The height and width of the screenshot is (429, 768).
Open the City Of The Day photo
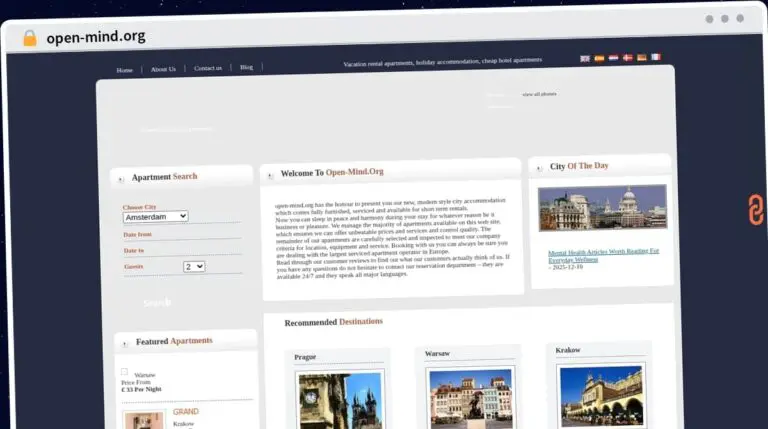(x=602, y=208)
